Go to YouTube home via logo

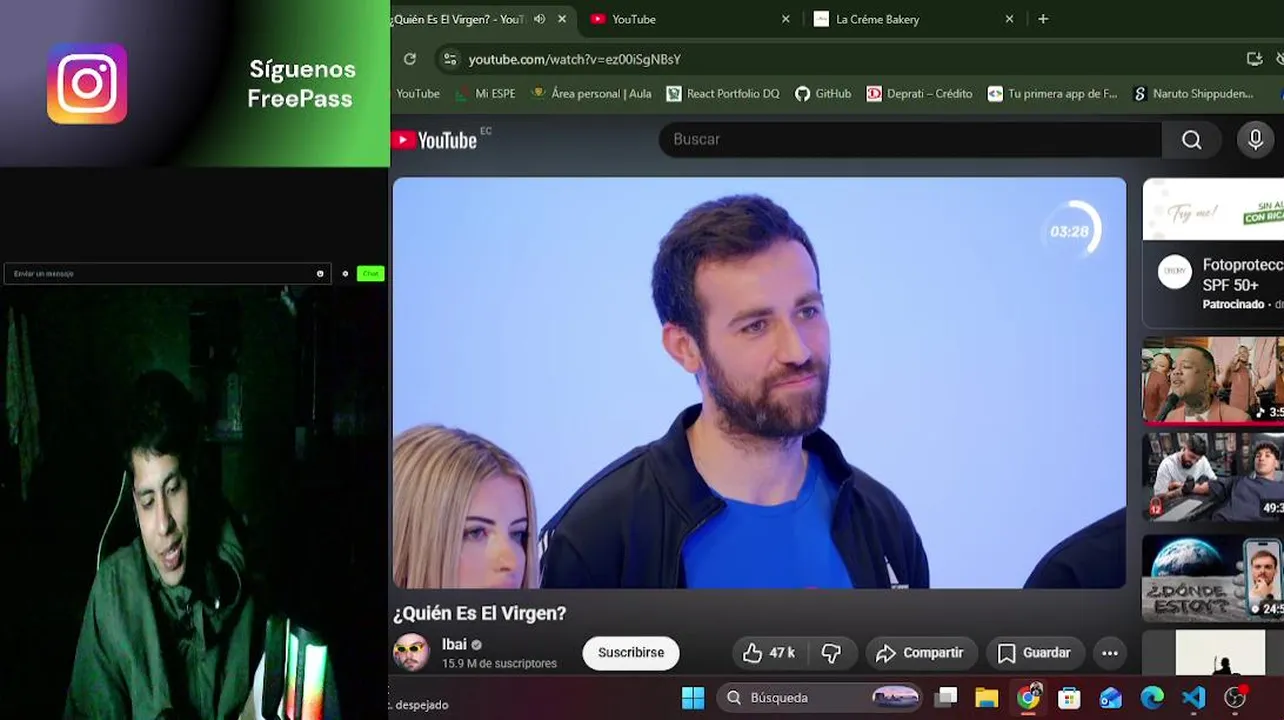pyautogui.click(x=435, y=140)
